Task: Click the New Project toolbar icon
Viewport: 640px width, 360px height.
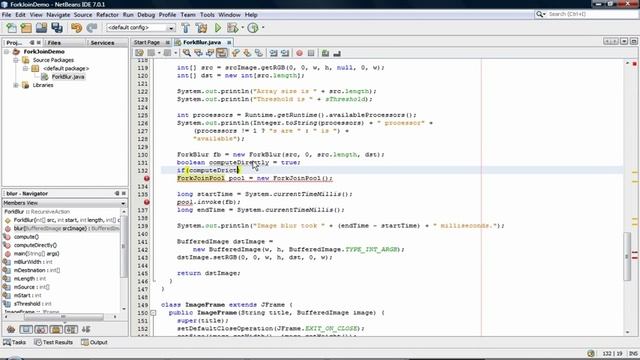Action: pos(26,28)
